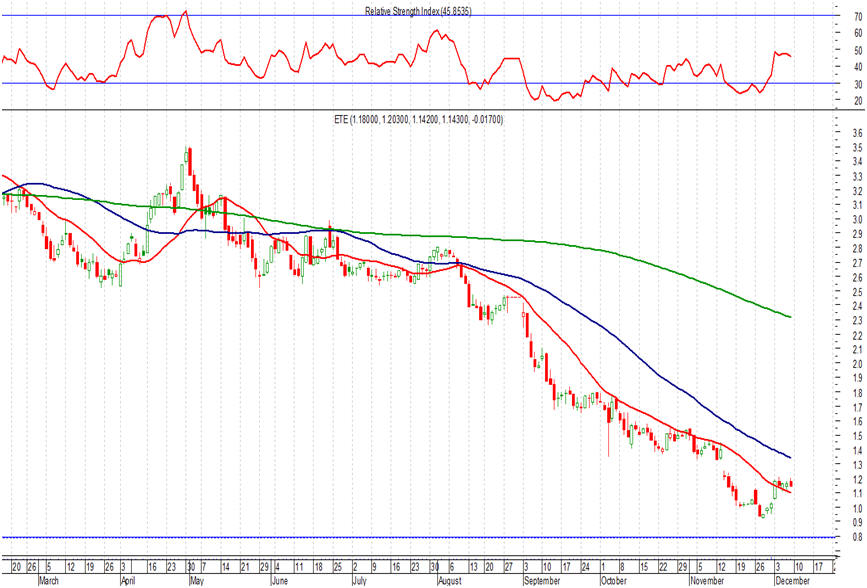Select the May month label

point(197,581)
